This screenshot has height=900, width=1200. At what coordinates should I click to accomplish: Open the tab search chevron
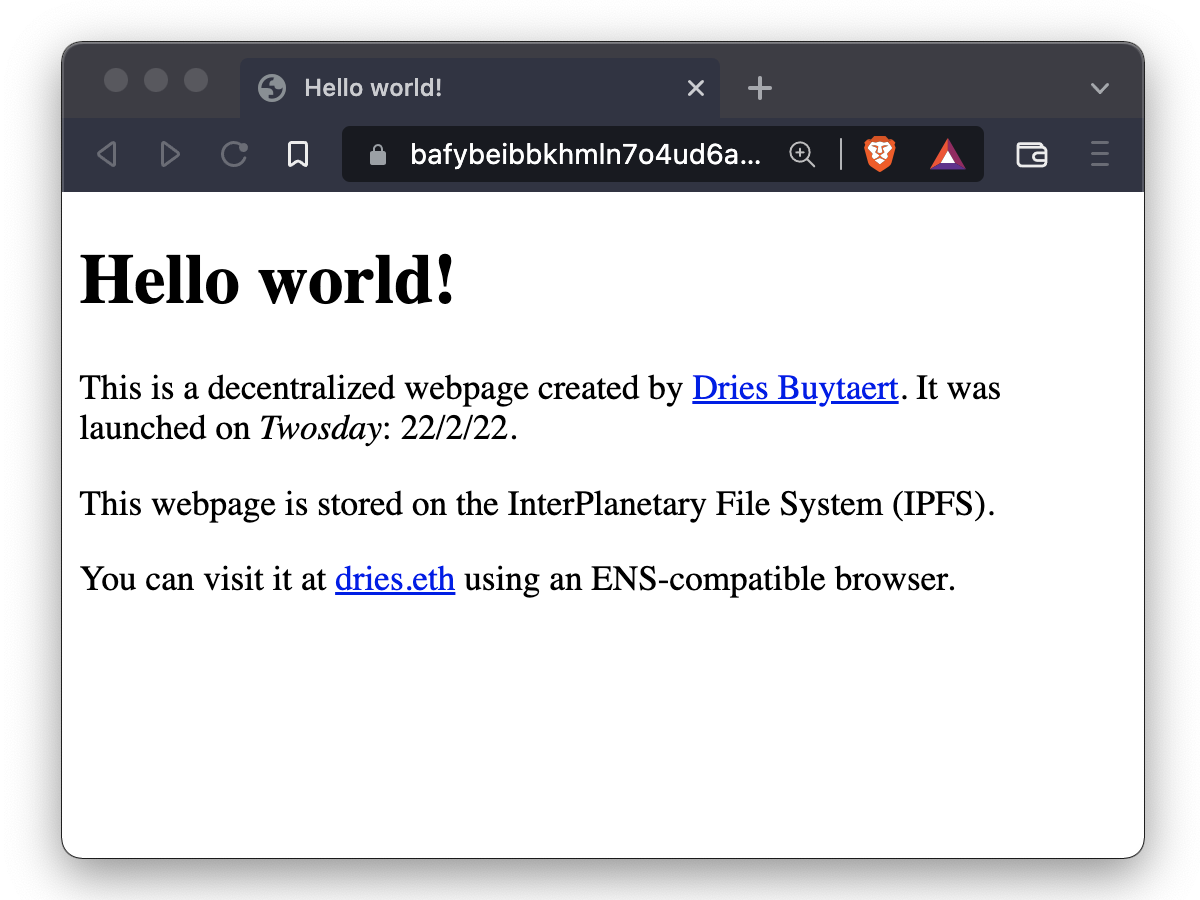(x=1100, y=88)
